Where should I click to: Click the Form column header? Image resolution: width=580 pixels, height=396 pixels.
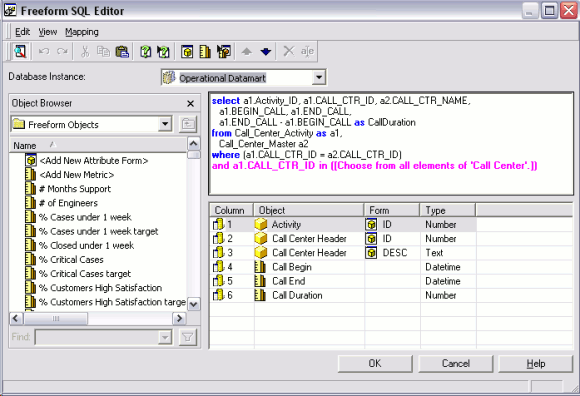[392, 210]
